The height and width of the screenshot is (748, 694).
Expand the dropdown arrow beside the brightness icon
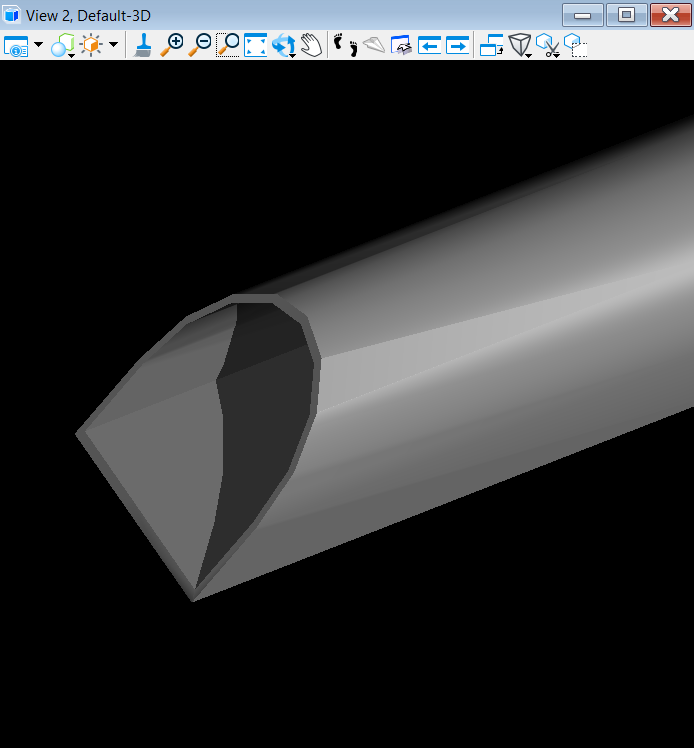(113, 45)
